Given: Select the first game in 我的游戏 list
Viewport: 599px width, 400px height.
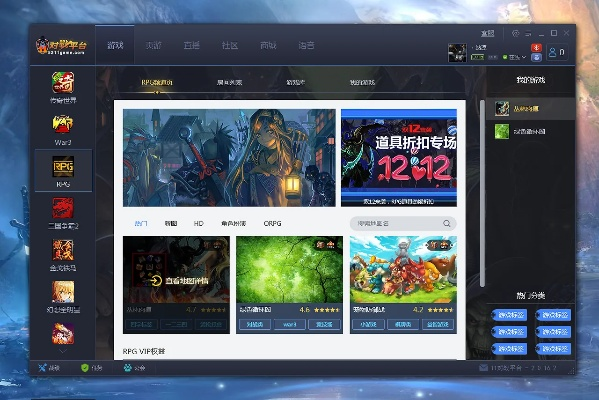Looking at the screenshot, I should [530, 109].
